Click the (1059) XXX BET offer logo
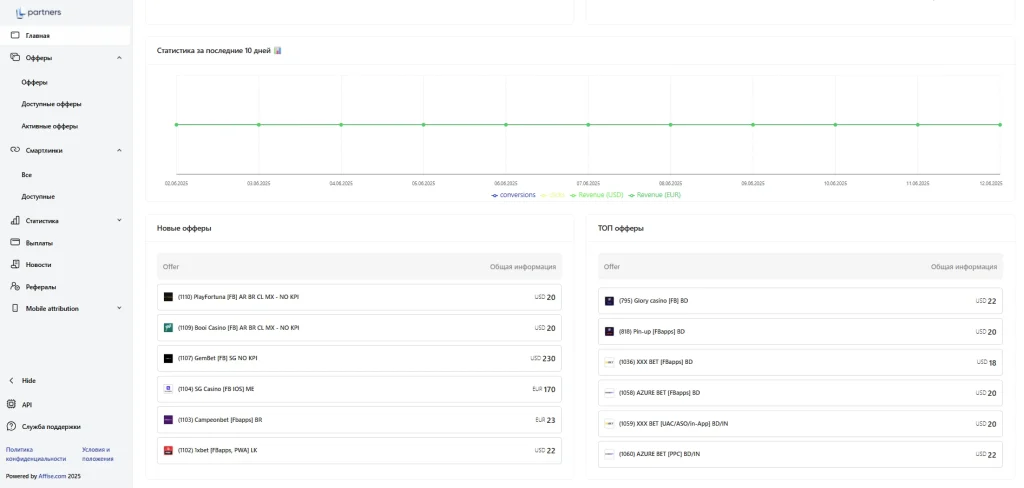Viewport: 1024px width, 488px height. coord(609,423)
